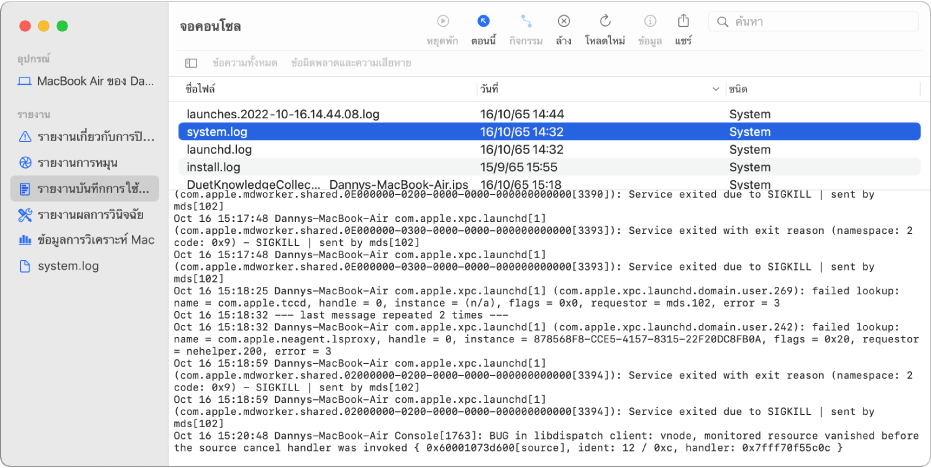Open รายงานบันทึกการใช้... in sidebar
This screenshot has width=931, height=468.
click(x=84, y=189)
